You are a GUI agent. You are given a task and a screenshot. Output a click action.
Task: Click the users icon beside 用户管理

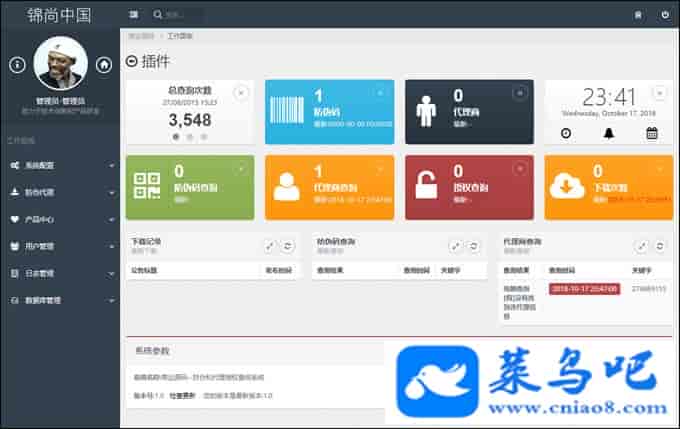15,246
